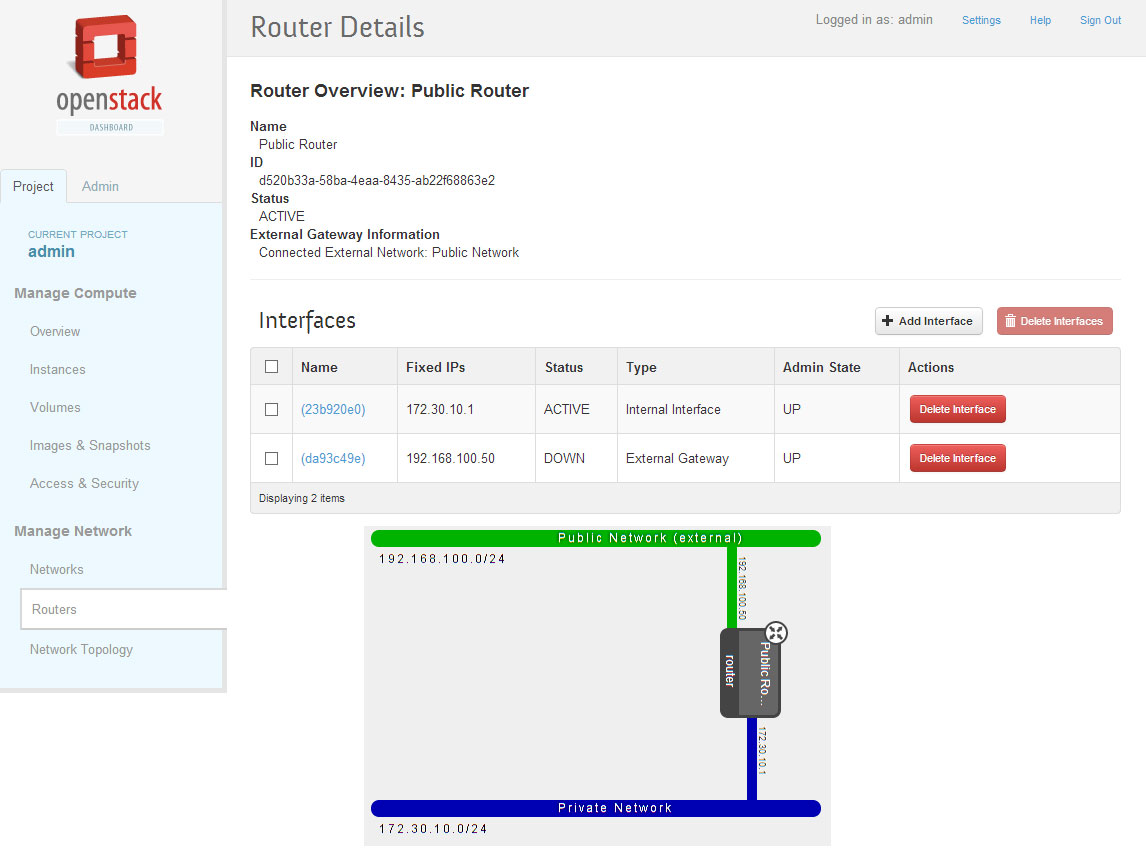This screenshot has height=850, width=1146.
Task: Check the box for interface da93c49e
Action: tap(271, 458)
